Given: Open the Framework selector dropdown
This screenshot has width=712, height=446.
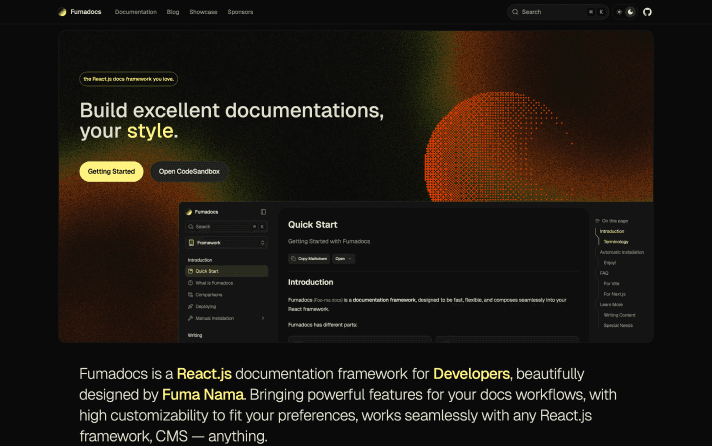Looking at the screenshot, I should tap(226, 242).
